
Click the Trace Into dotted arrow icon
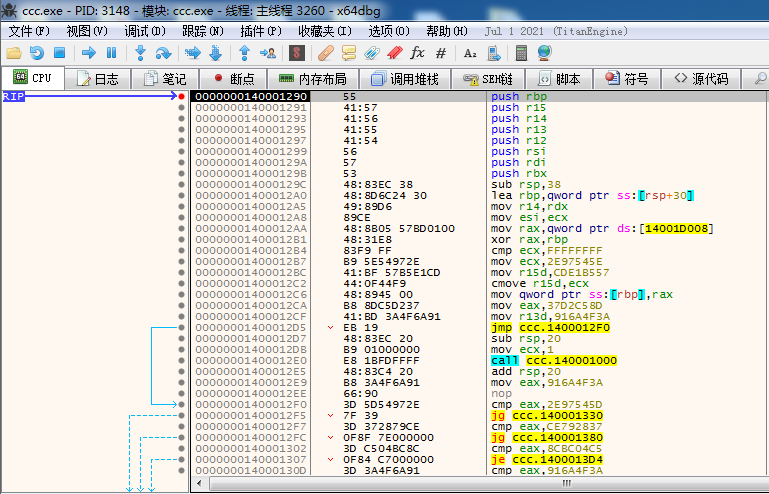(193, 53)
